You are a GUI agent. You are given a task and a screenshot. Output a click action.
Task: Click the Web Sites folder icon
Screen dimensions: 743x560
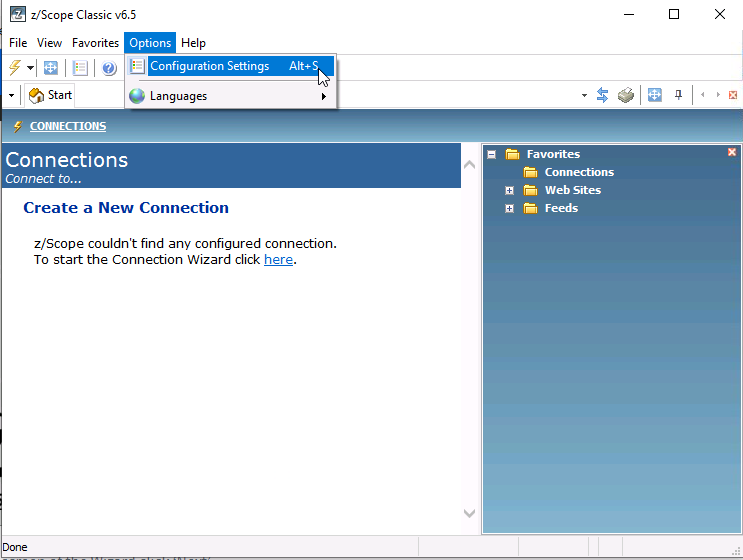point(530,190)
